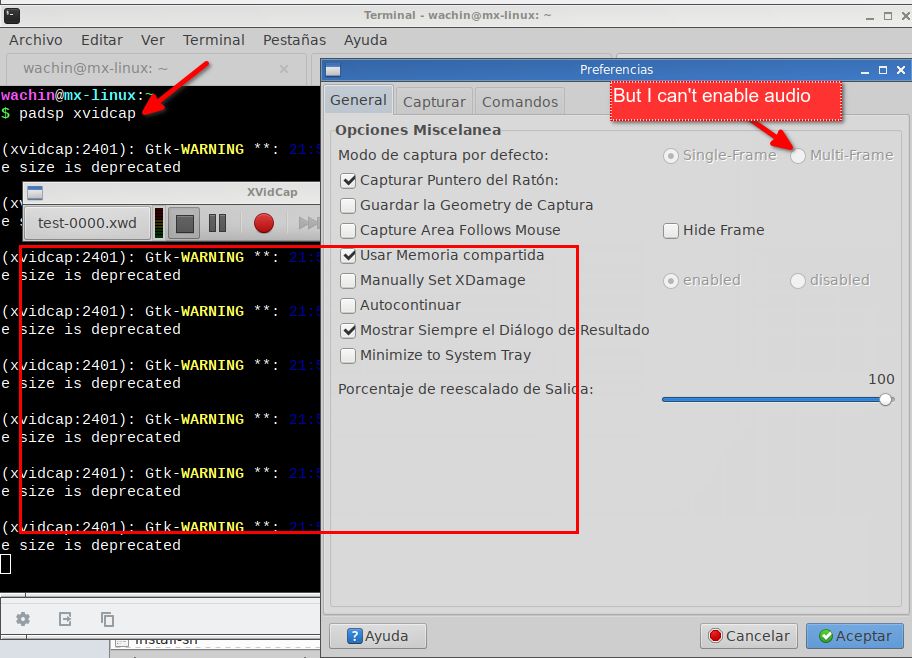
Task: Click the slider value '100'
Action: (x=881, y=379)
